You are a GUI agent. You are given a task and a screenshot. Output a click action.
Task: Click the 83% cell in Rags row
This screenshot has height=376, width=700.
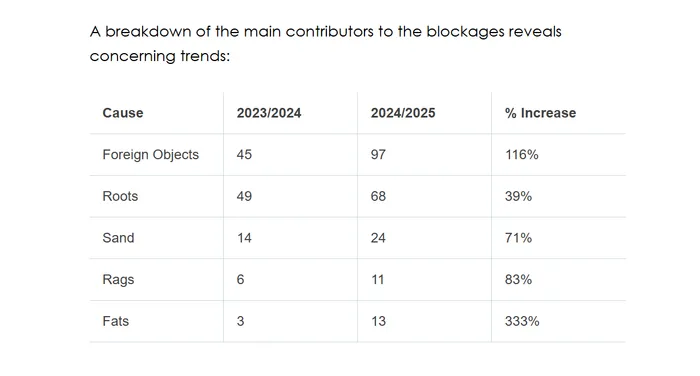click(x=518, y=280)
